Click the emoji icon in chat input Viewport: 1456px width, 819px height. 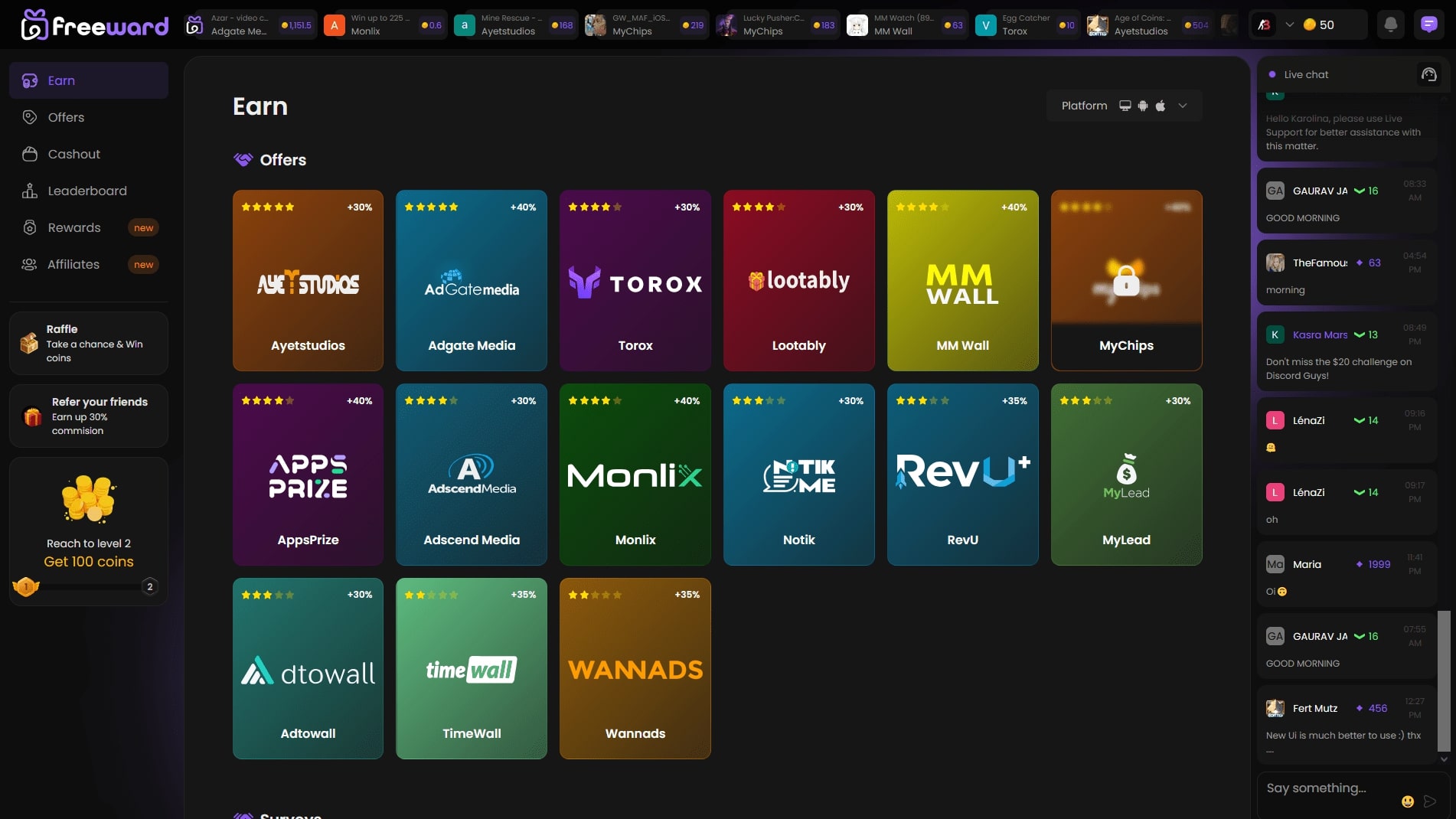coord(1408,801)
